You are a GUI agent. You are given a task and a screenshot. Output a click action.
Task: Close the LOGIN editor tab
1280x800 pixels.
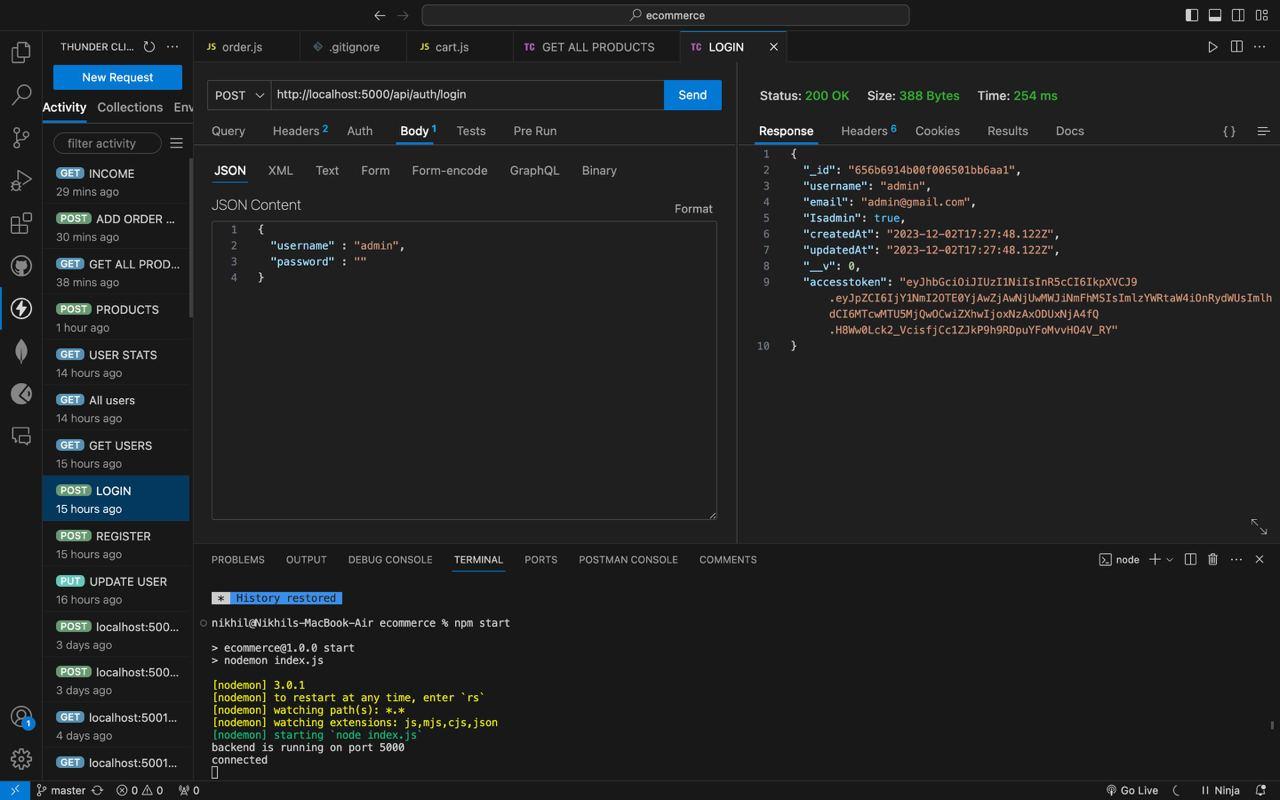coord(773,47)
